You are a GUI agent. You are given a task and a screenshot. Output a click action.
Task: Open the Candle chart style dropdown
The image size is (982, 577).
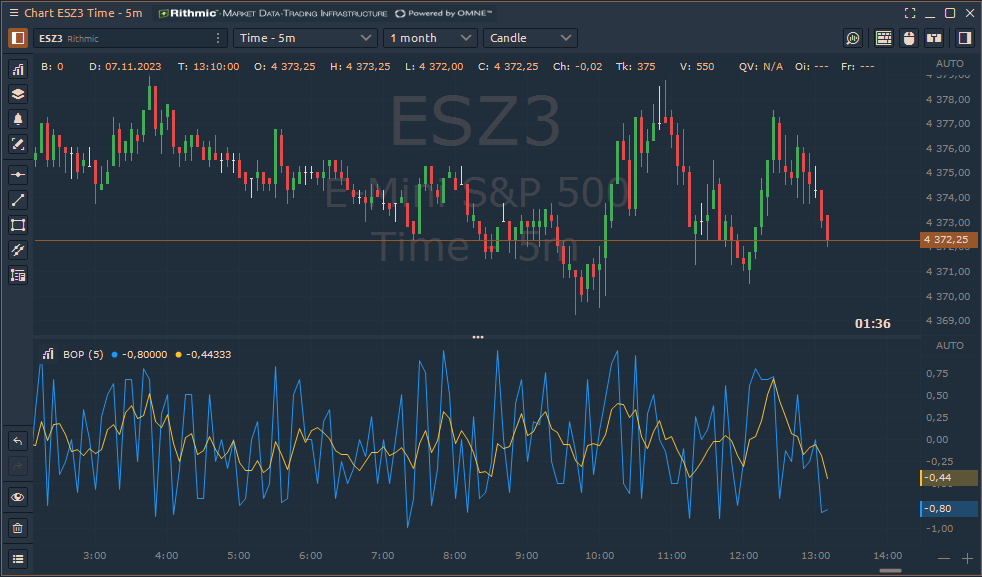coord(530,38)
